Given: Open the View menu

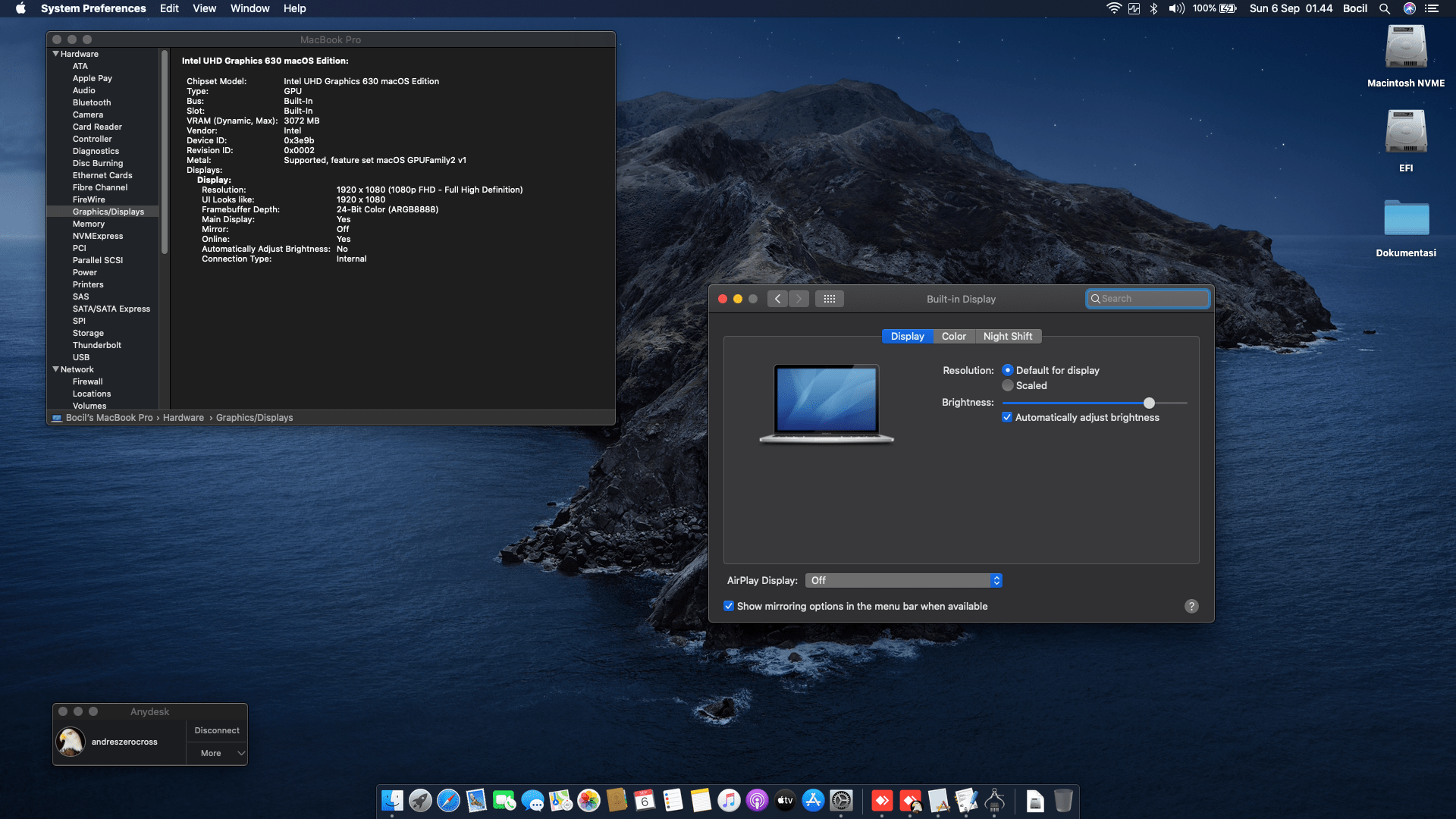Looking at the screenshot, I should (205, 8).
